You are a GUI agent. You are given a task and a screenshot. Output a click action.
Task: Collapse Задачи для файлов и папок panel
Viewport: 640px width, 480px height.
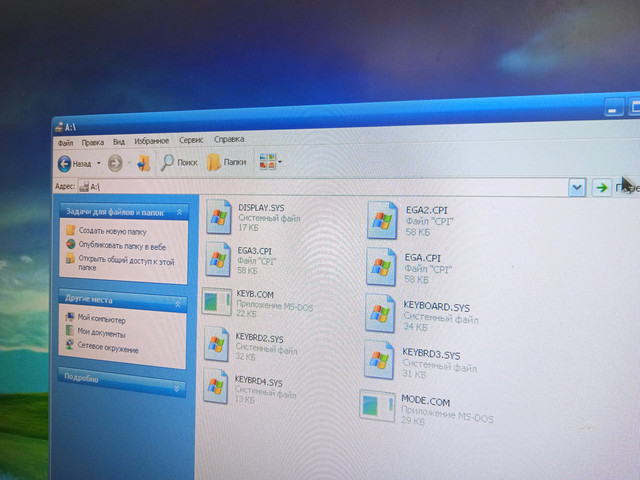pos(179,212)
